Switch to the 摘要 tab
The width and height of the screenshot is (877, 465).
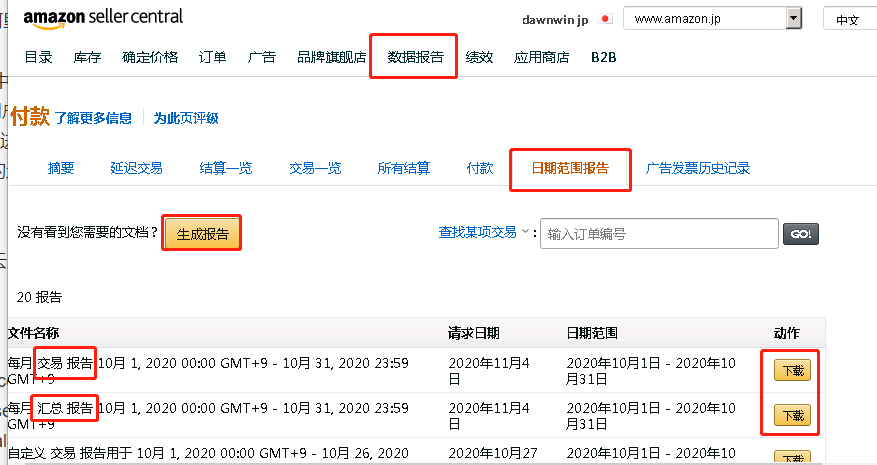[x=61, y=168]
